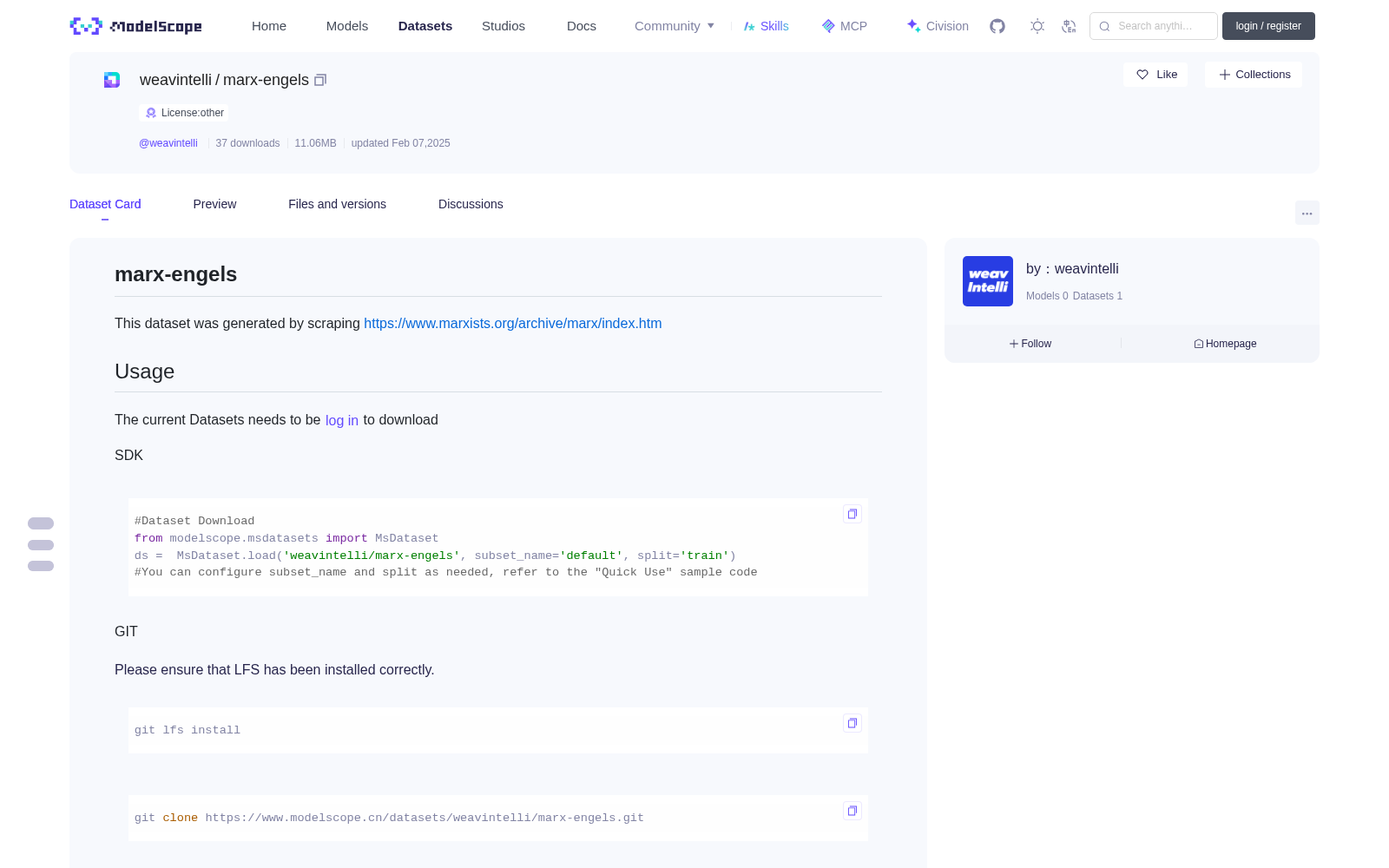This screenshot has width=1389, height=868.
Task: Copy dataset name next to marx-engels title
Action: click(x=320, y=80)
